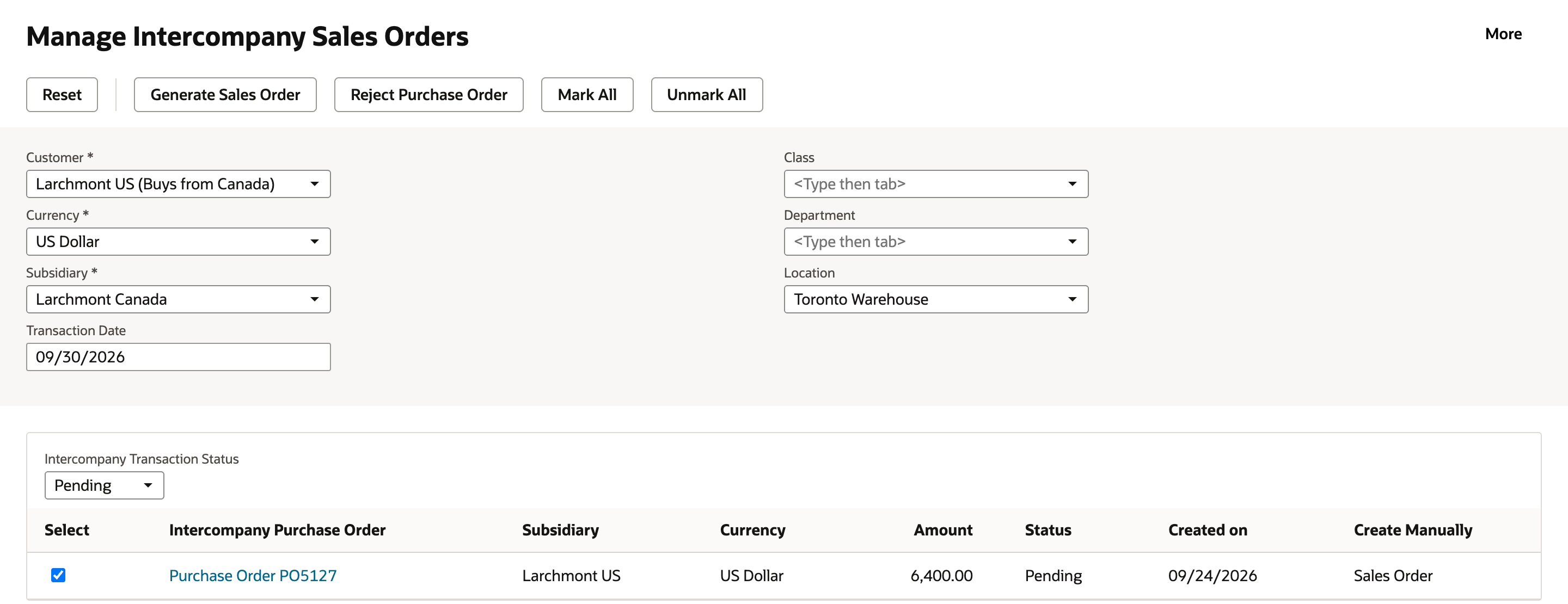Click the Transaction Date field
1568x604 pixels.
point(179,357)
